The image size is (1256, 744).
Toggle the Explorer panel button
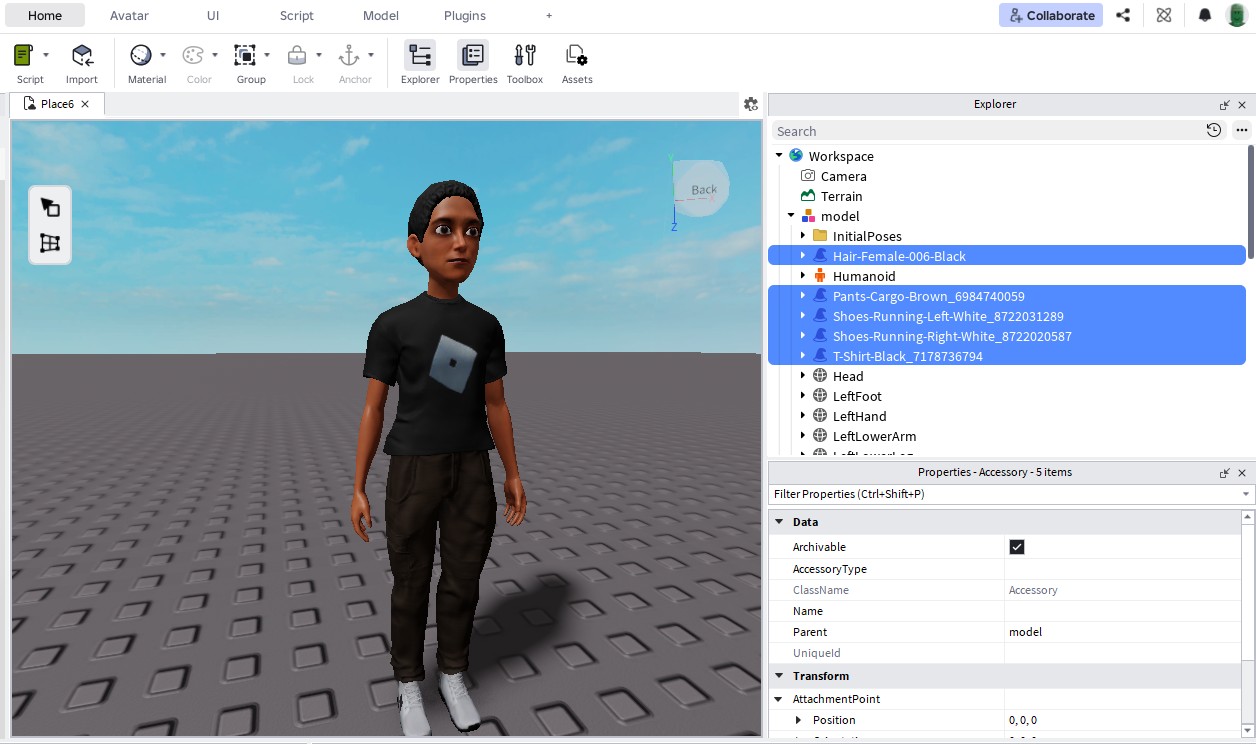pos(420,56)
